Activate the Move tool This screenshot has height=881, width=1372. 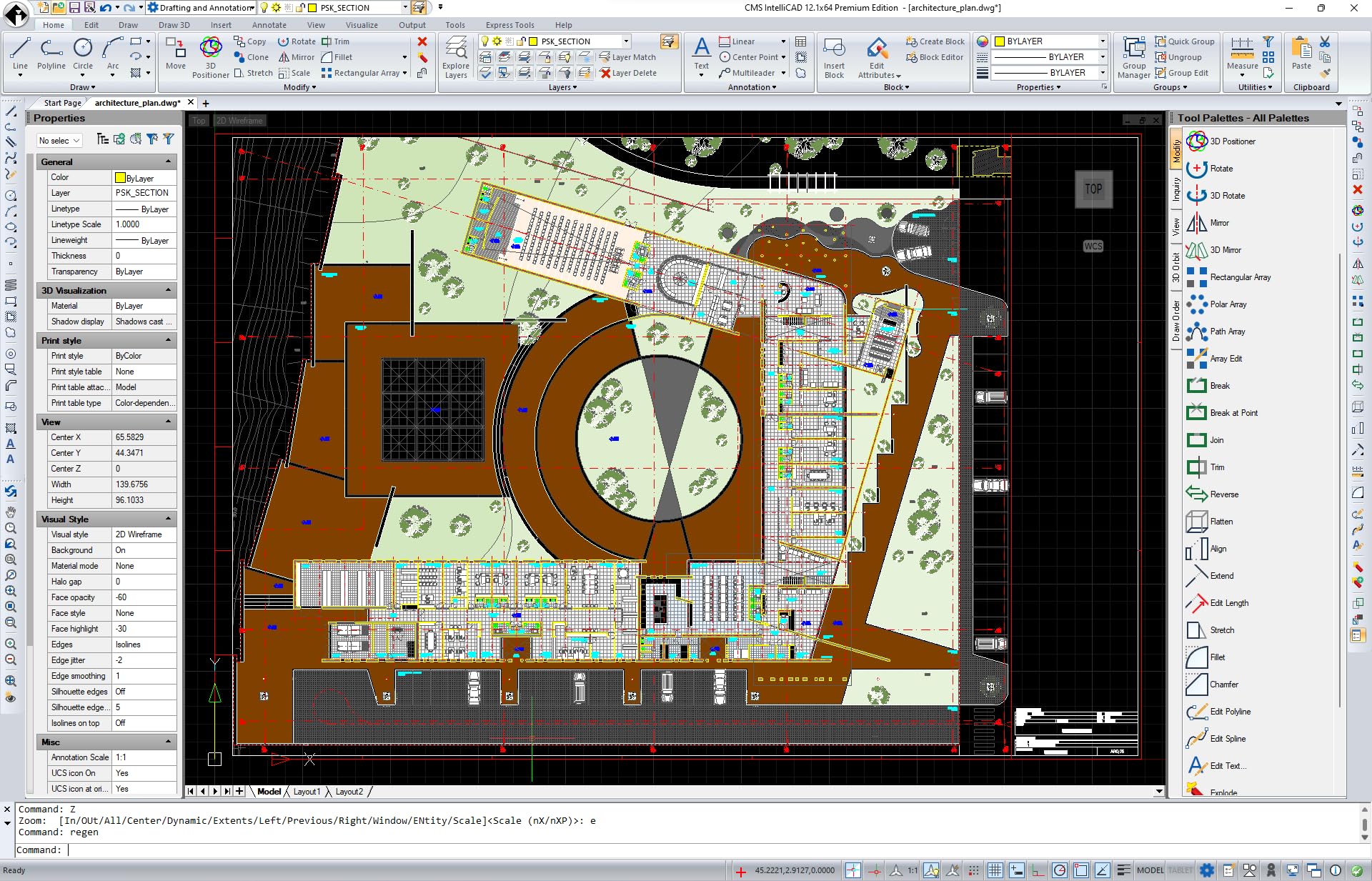[176, 54]
